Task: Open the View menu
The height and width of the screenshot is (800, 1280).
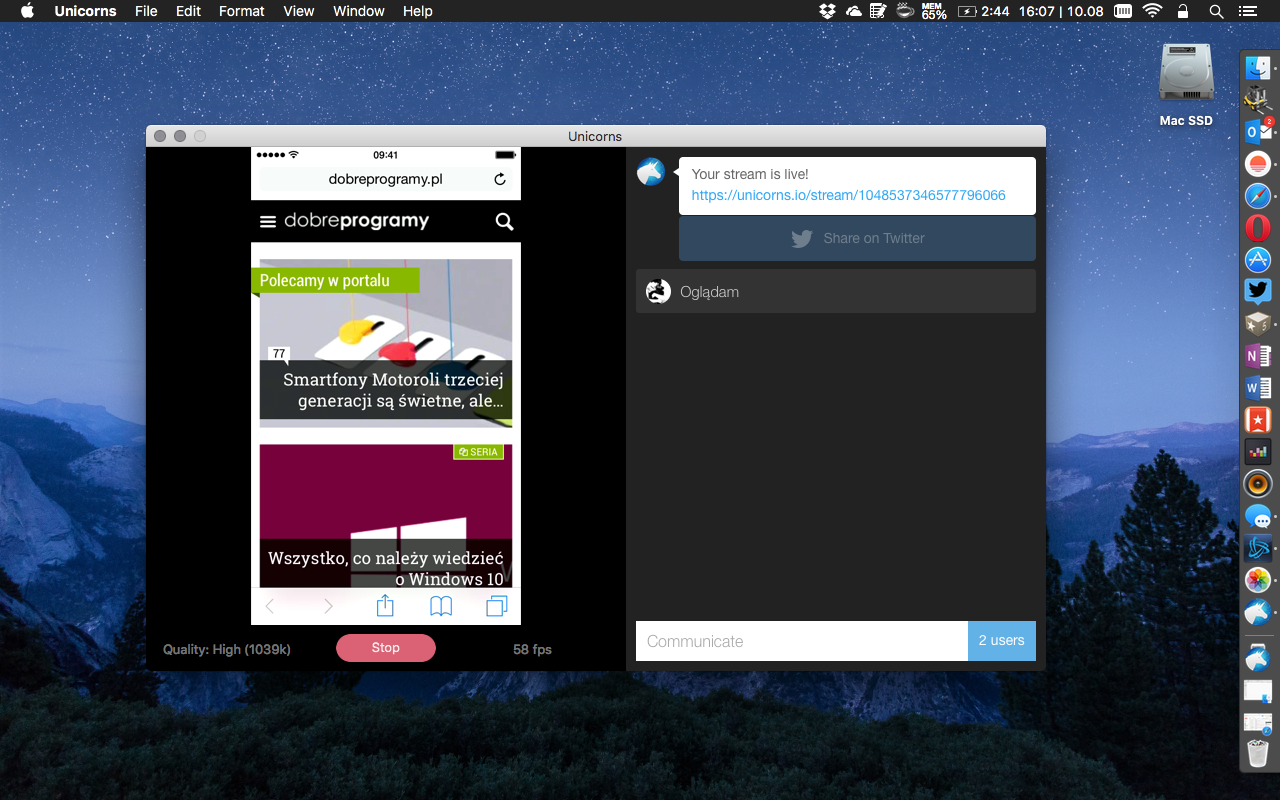Action: [x=299, y=11]
